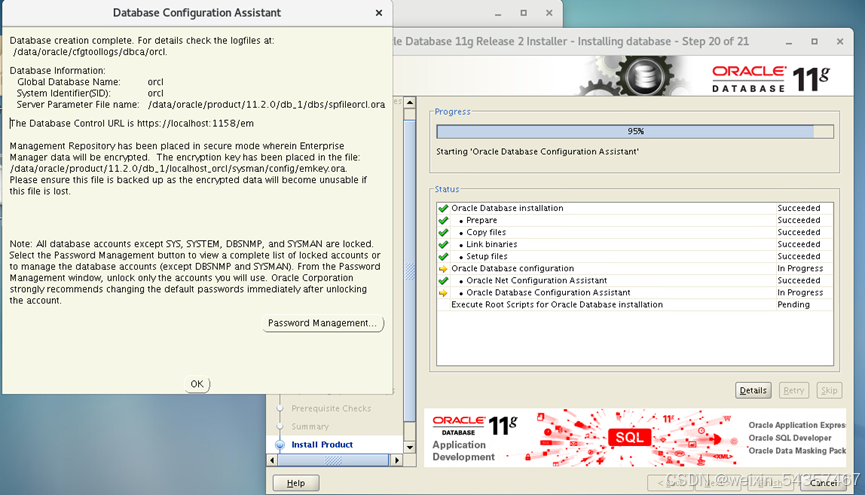The width and height of the screenshot is (865, 495).
Task: Open Password Management dialog
Action: click(x=323, y=324)
